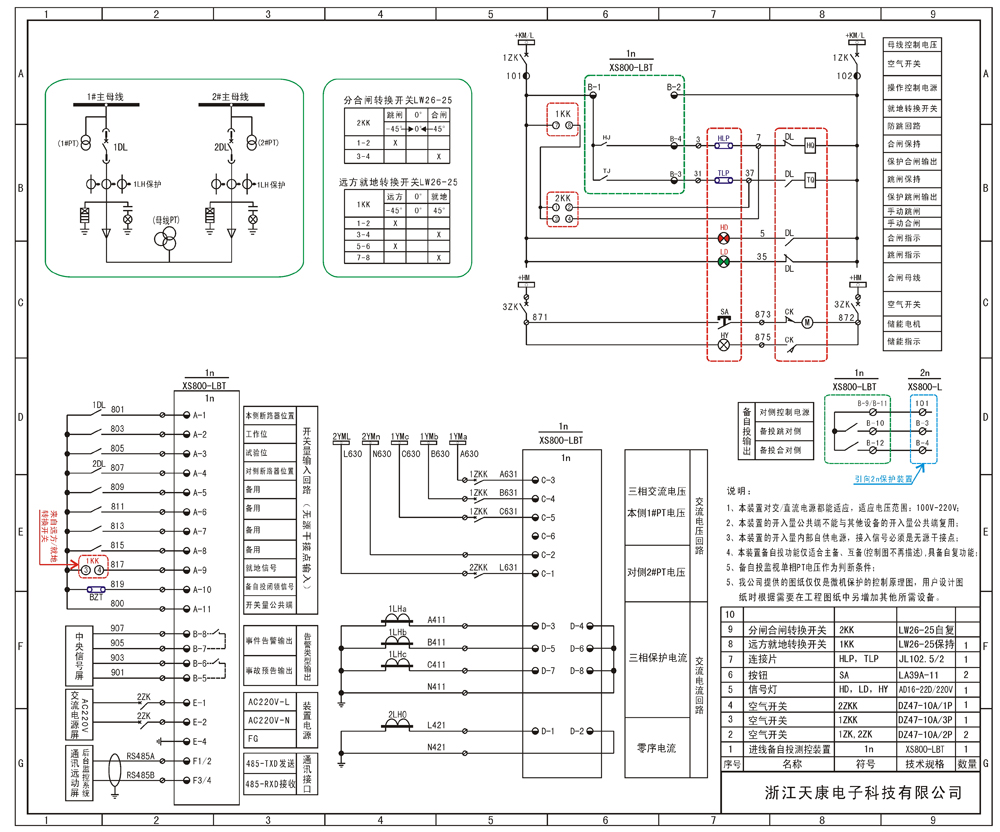Select the motor M symbol
The image size is (1000, 832).
point(810,320)
